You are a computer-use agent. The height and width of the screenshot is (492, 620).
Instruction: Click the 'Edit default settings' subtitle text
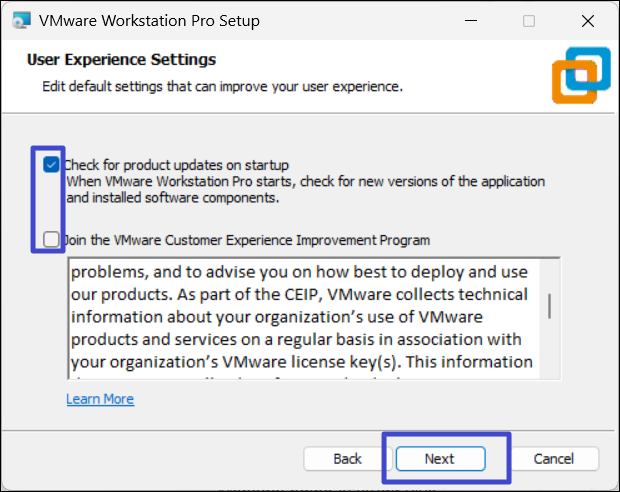222,87
